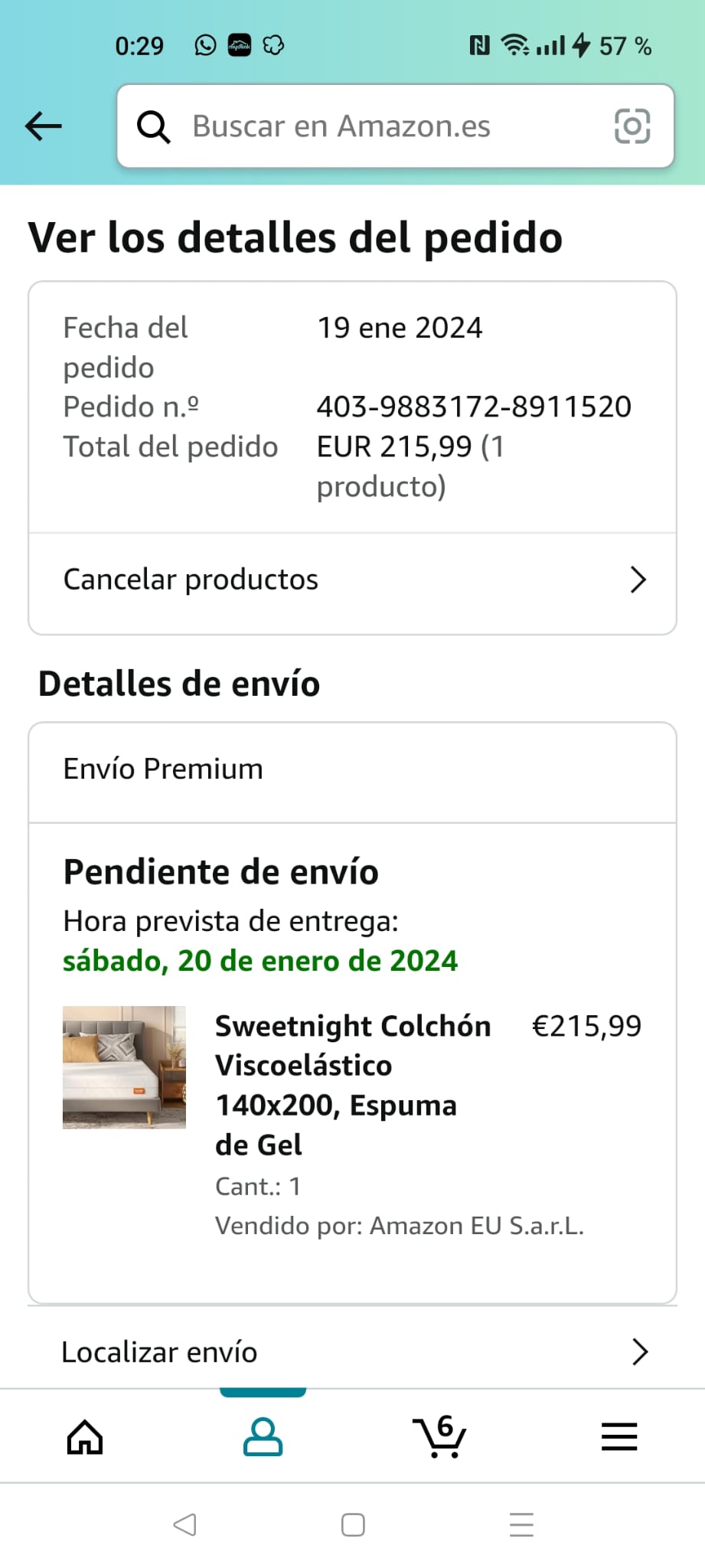Screen dimensions: 705x1568
Task: Open the camera lens scan icon
Action: (632, 126)
